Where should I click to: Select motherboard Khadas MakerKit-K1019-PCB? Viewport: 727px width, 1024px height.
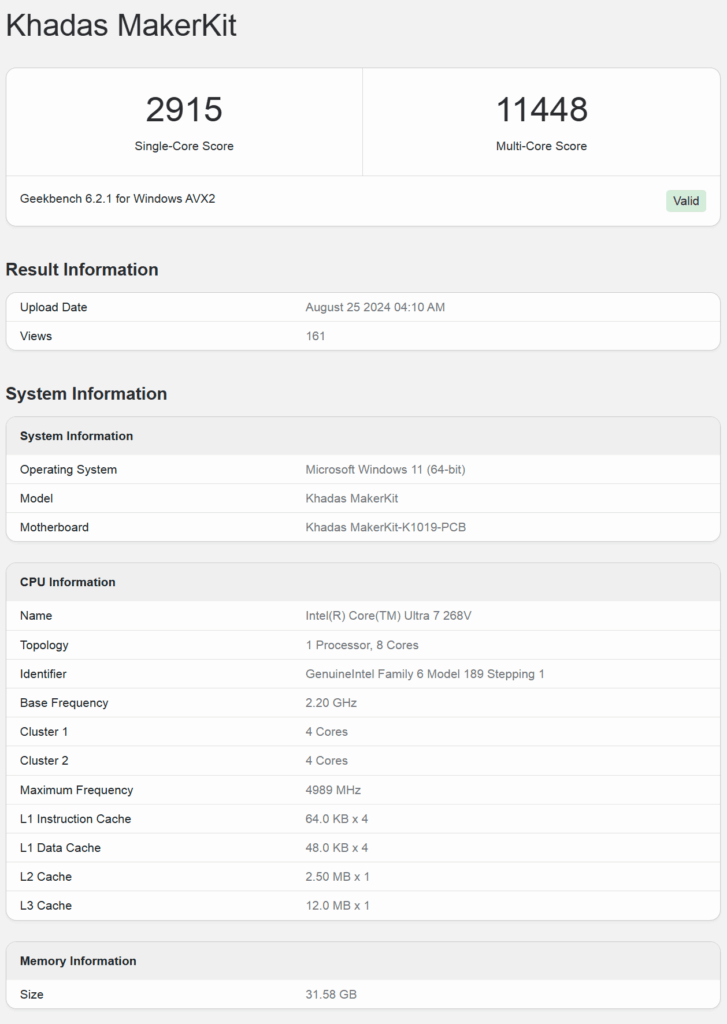coord(385,527)
